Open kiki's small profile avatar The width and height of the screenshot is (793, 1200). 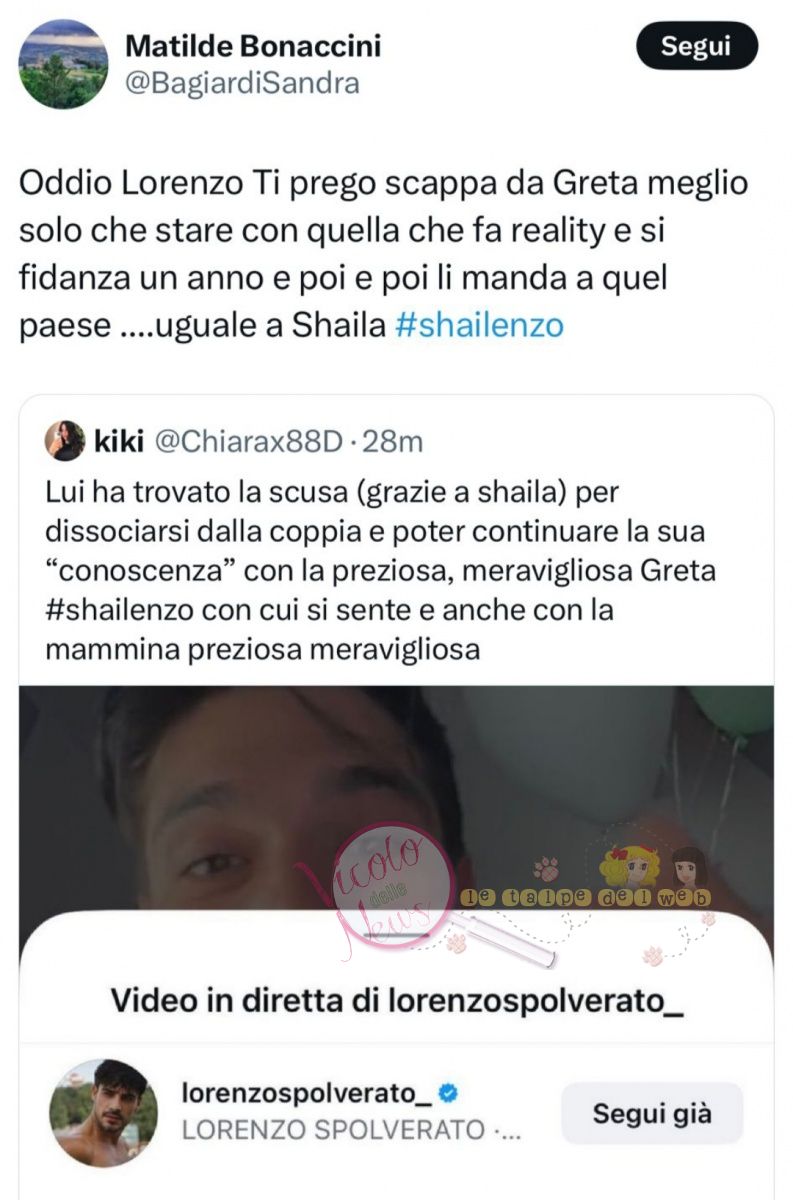coord(65,440)
